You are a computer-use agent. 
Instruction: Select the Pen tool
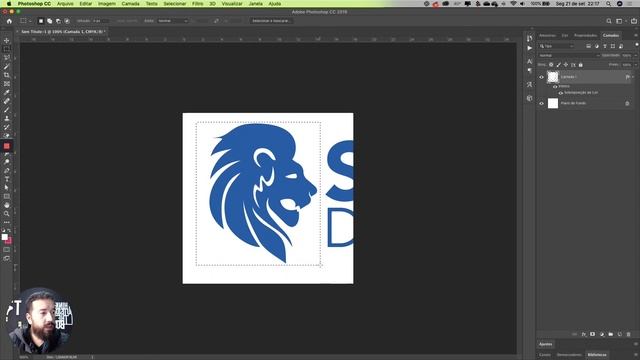pos(7,171)
